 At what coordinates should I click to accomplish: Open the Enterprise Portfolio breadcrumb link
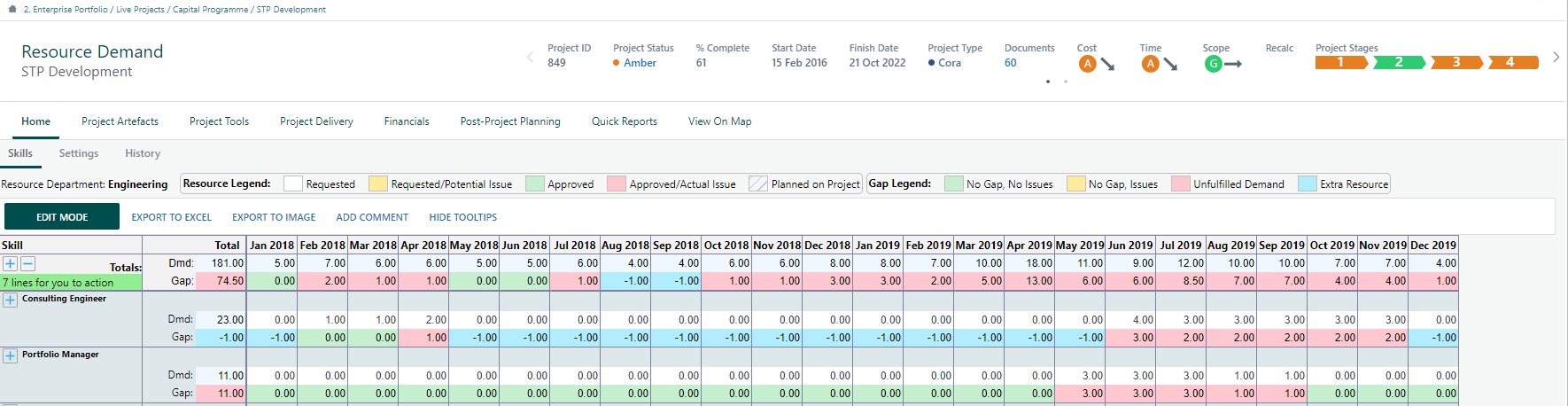tap(66, 10)
